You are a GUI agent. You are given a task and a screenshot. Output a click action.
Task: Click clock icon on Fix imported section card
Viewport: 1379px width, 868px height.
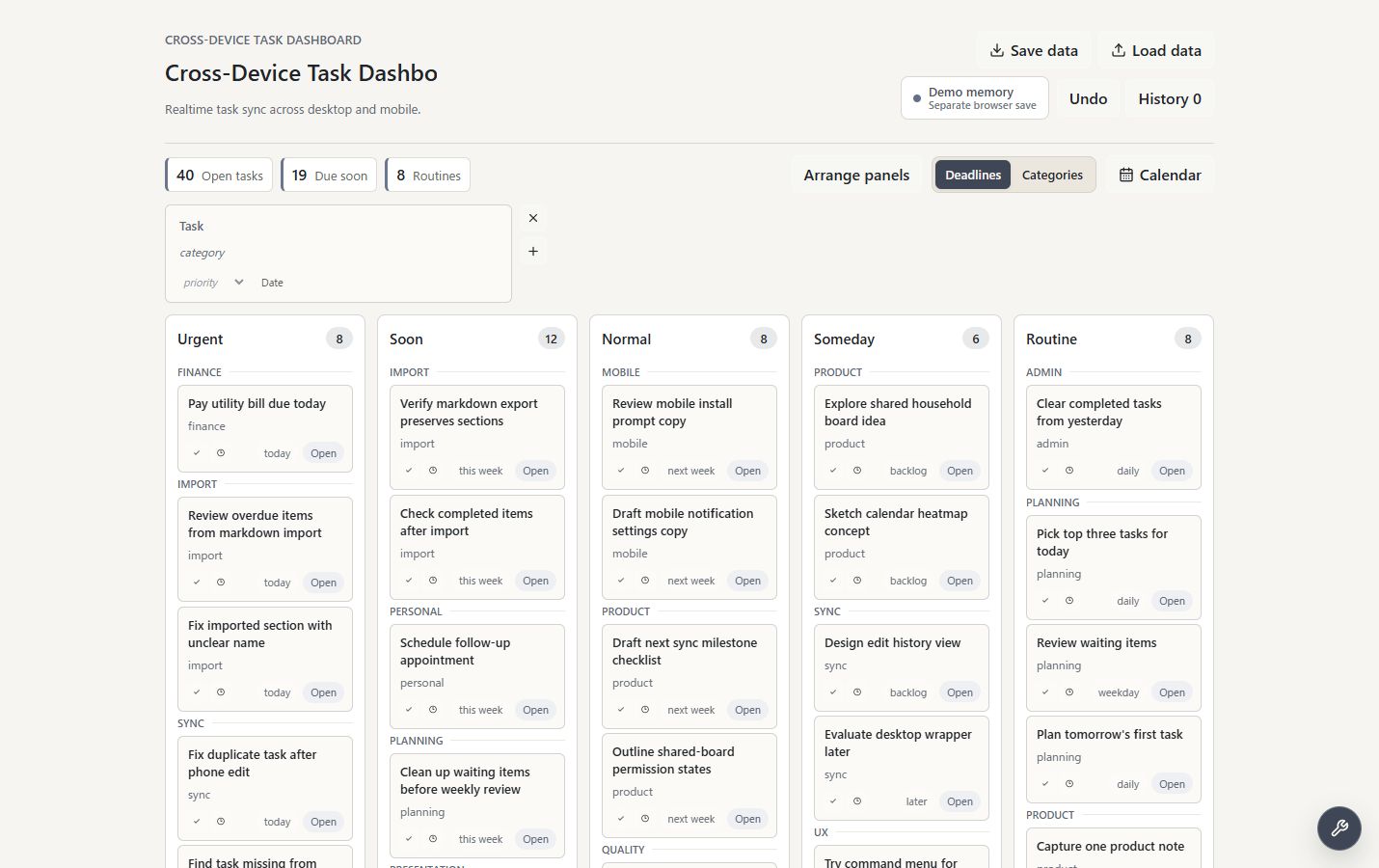pyautogui.click(x=221, y=692)
